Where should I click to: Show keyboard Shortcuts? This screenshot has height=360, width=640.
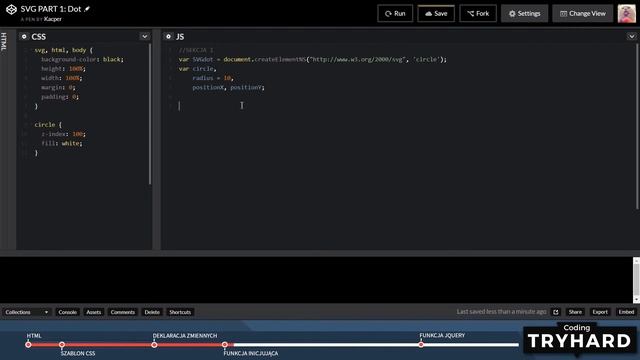pyautogui.click(x=180, y=312)
